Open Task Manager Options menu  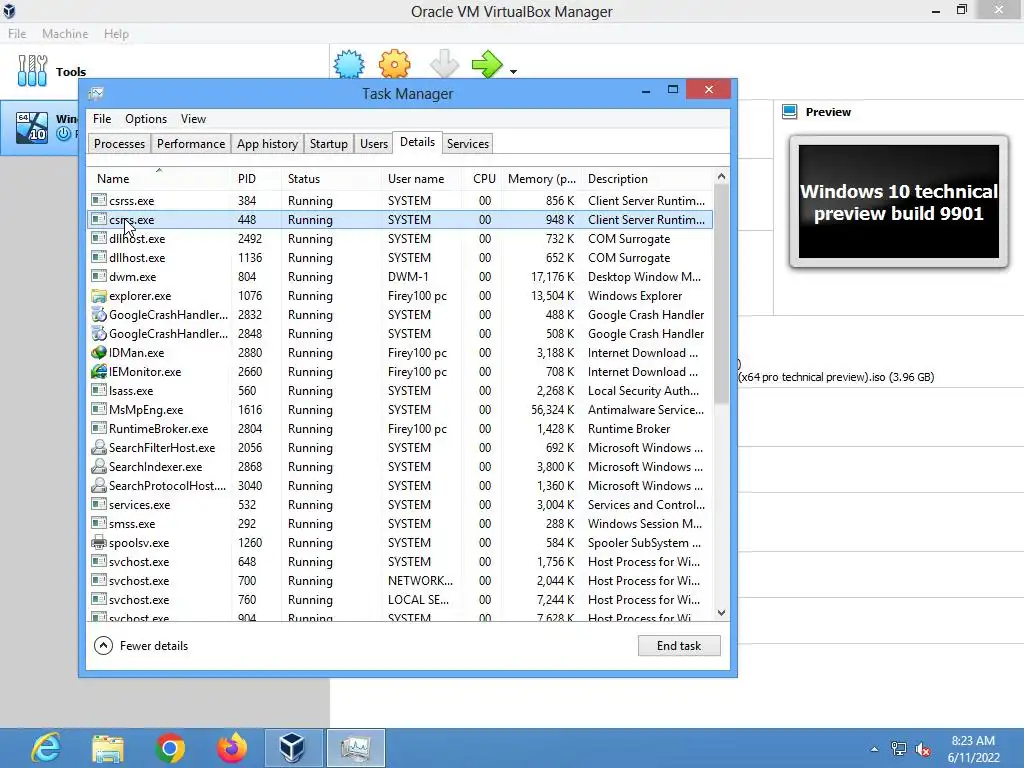point(146,119)
